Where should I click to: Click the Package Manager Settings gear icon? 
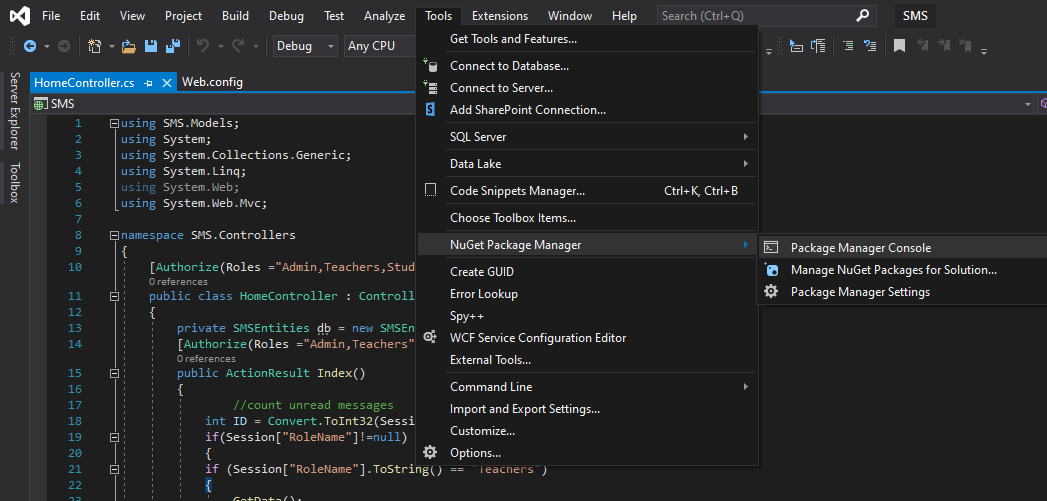pos(771,291)
